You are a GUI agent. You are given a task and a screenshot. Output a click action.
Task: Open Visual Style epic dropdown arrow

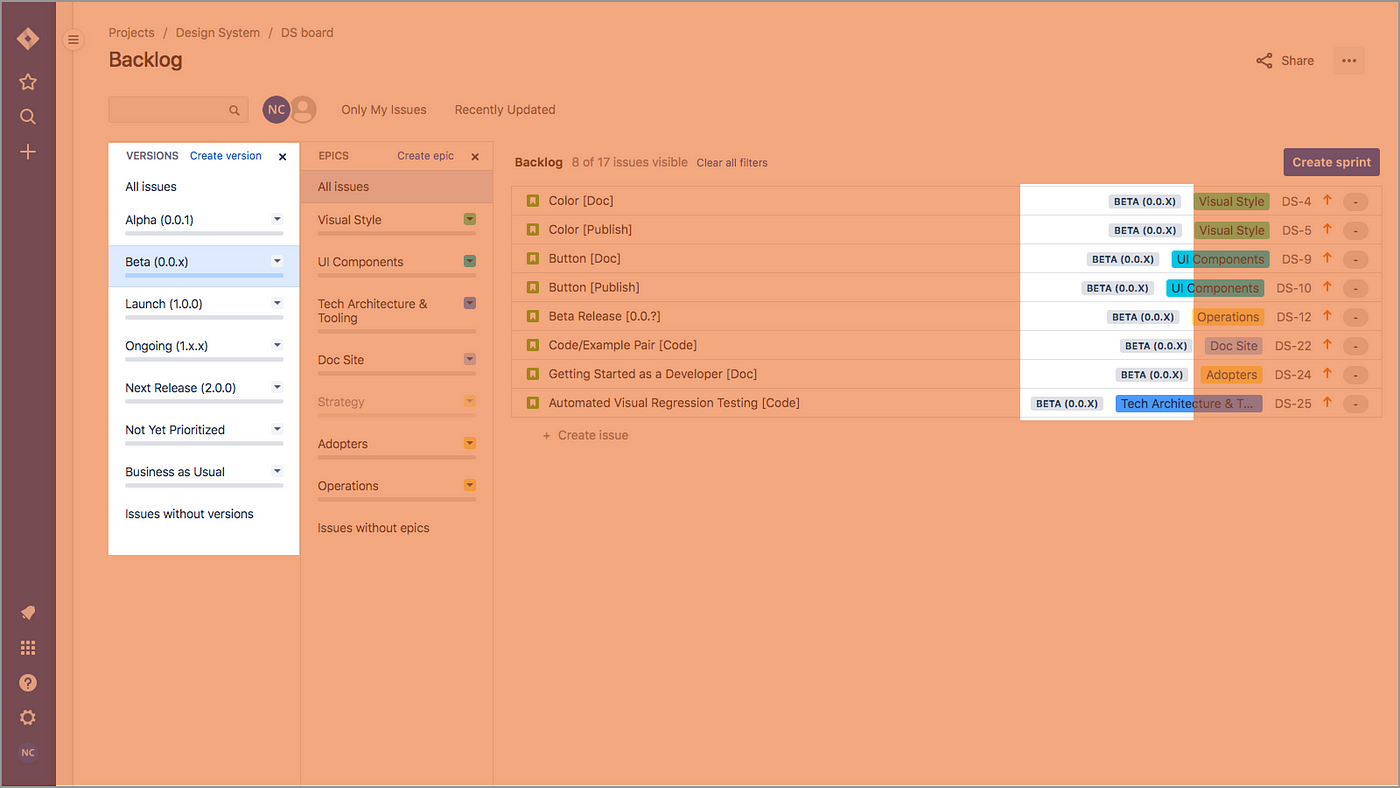click(x=470, y=219)
